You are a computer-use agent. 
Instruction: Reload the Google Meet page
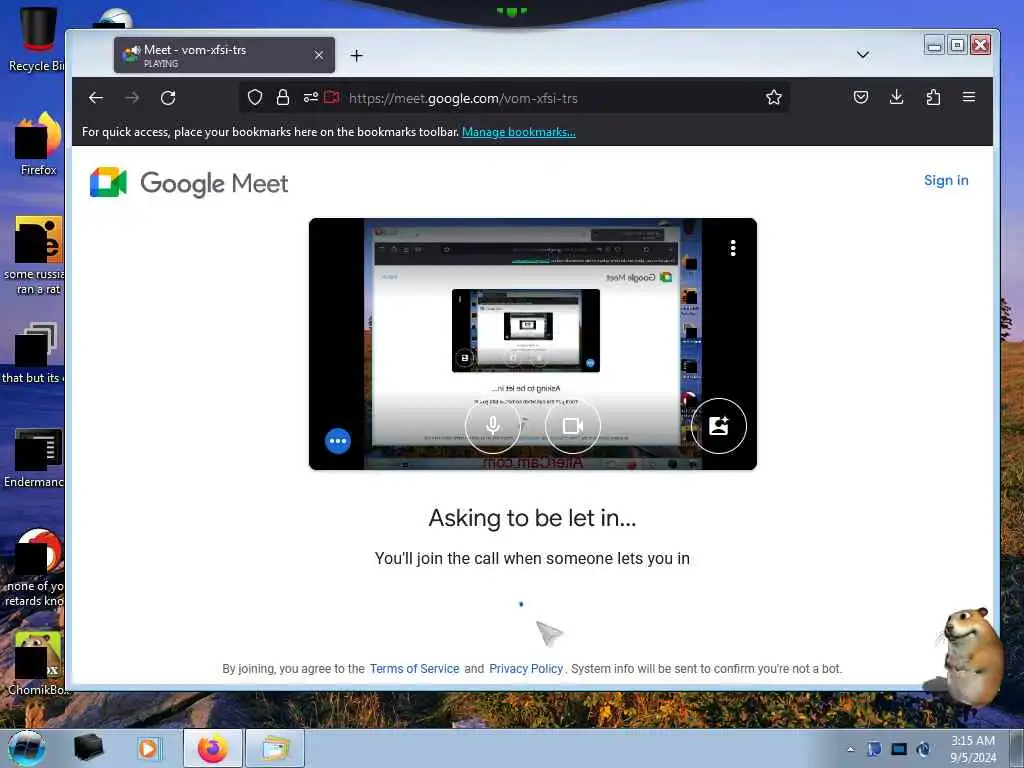(168, 98)
